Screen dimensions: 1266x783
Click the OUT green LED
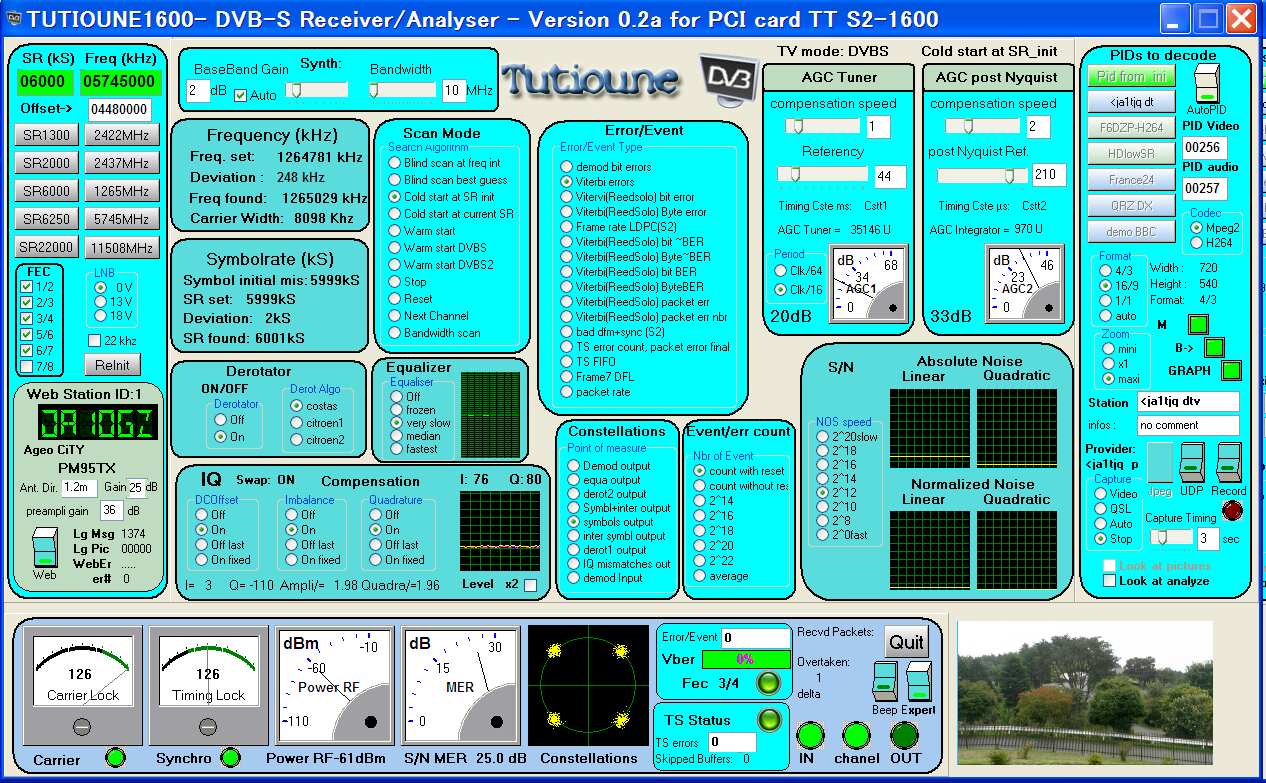coord(905,736)
